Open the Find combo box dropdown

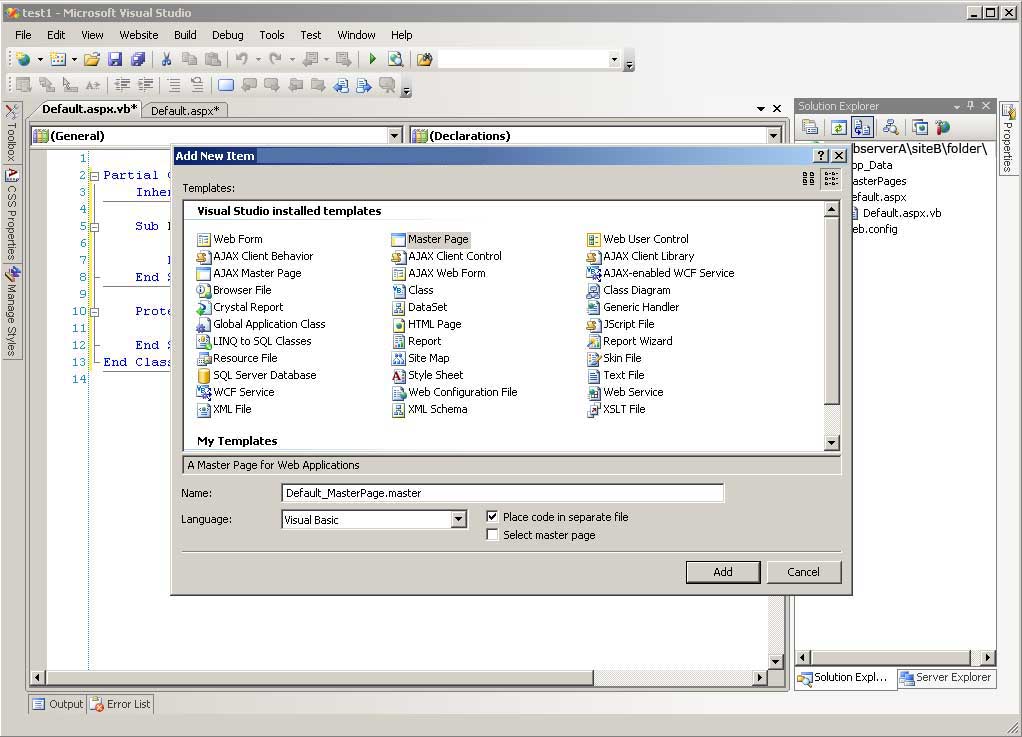click(614, 59)
